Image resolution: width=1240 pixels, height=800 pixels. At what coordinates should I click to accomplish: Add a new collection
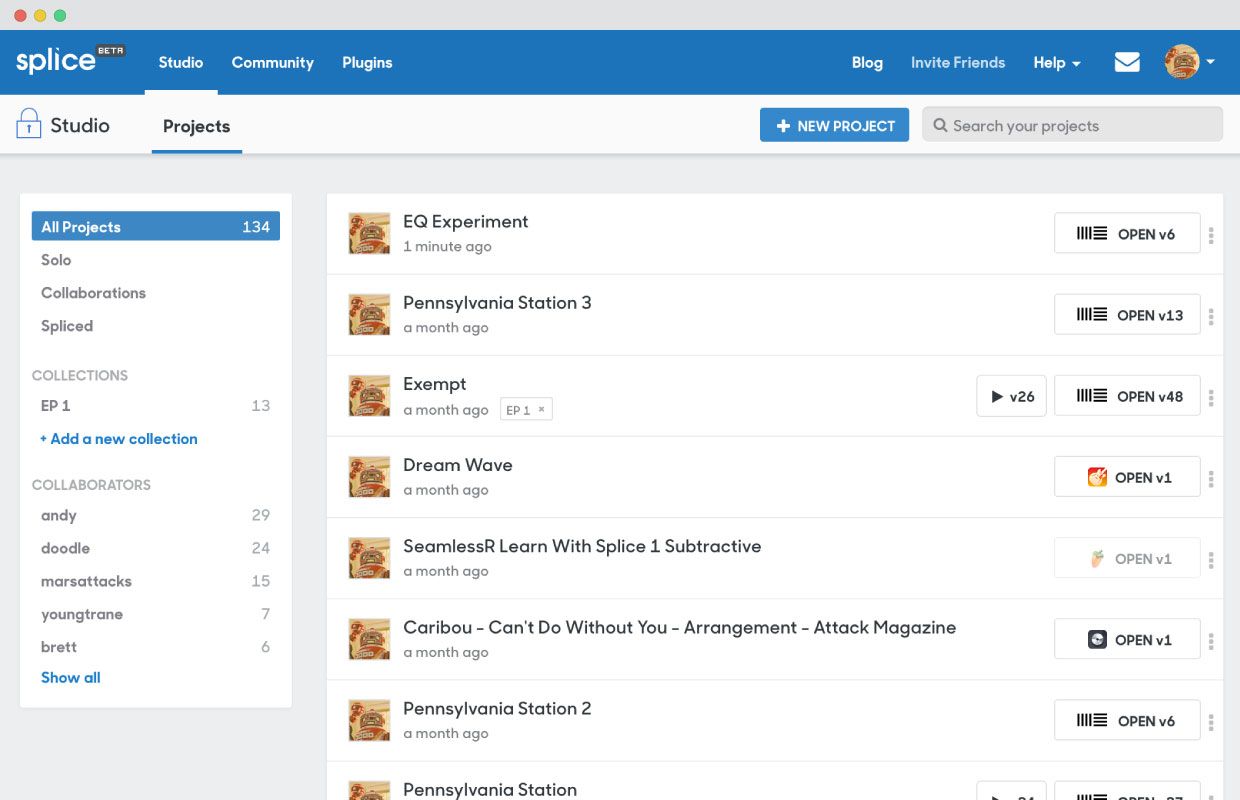[118, 438]
